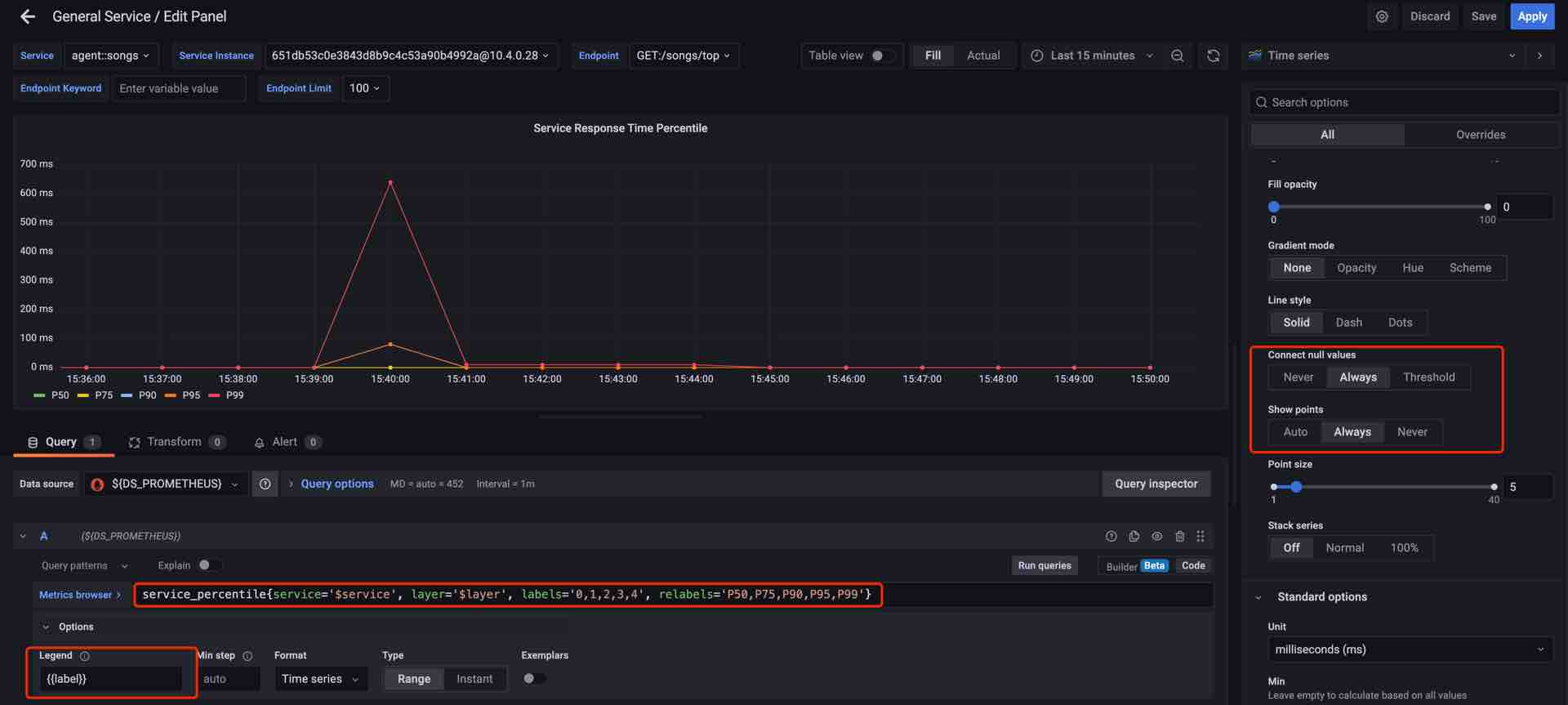Delete query A with the trash icon
Viewport: 1568px width, 705px height.
[1179, 537]
